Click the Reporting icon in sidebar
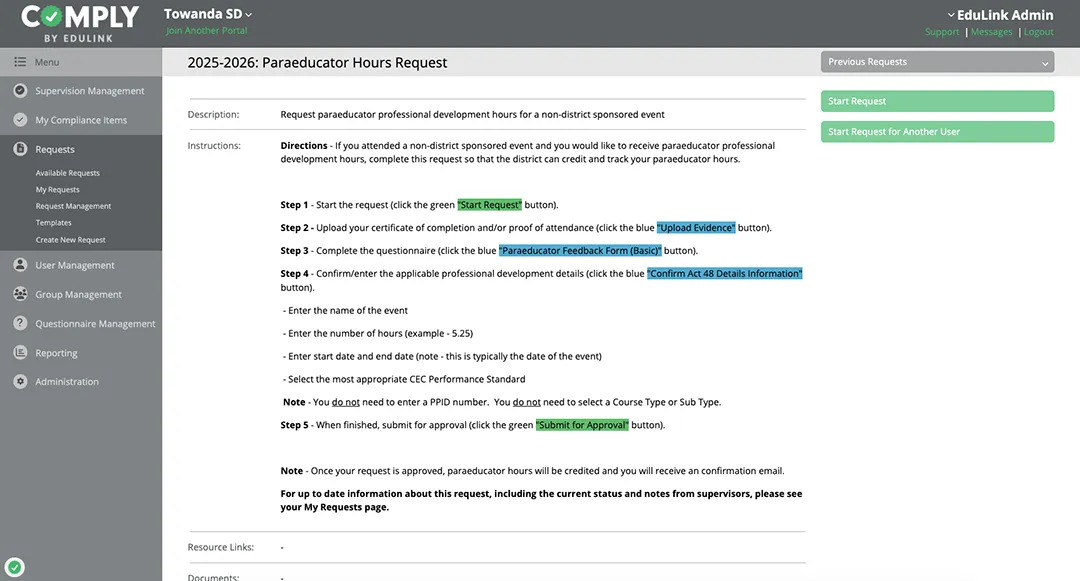Viewport: 1080px width, 581px height. [x=20, y=353]
